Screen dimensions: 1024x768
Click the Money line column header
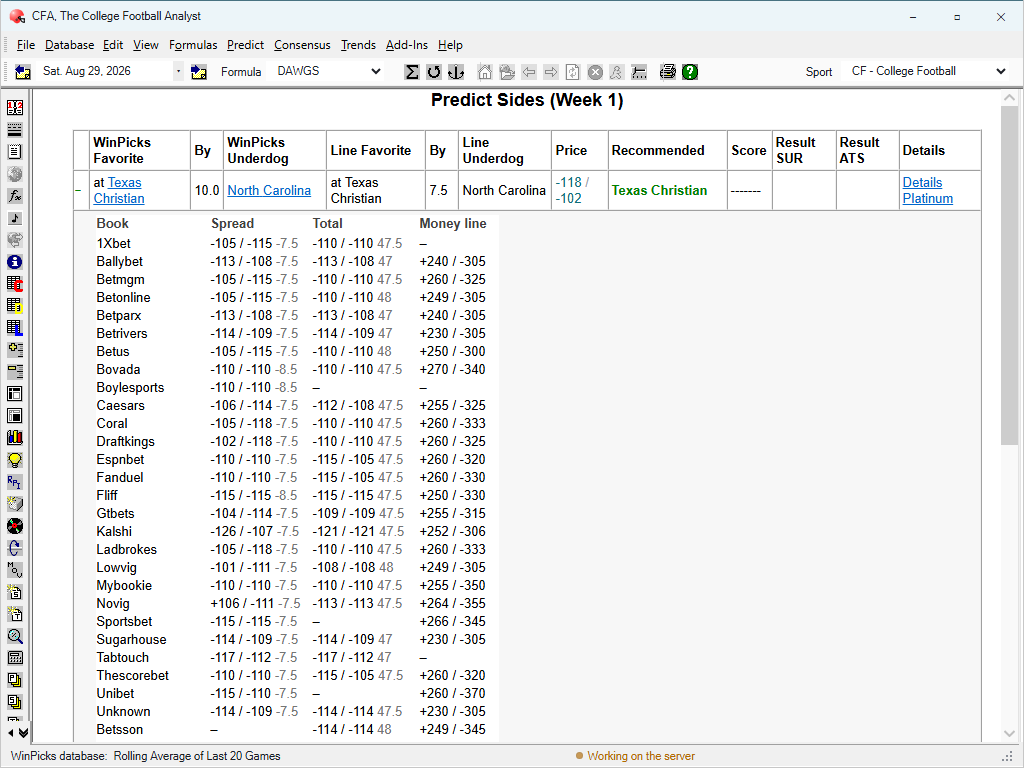(453, 223)
